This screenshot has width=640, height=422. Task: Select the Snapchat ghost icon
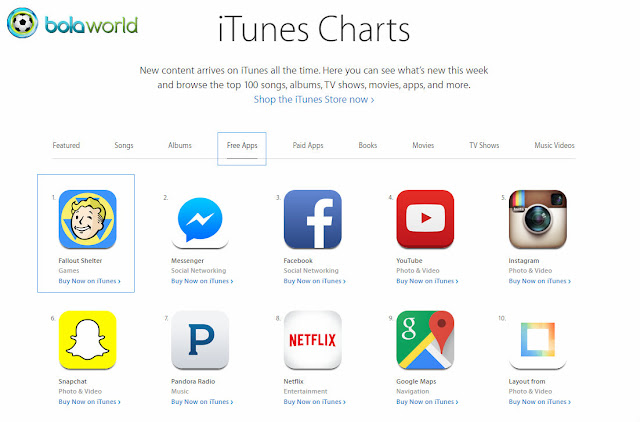click(x=87, y=340)
